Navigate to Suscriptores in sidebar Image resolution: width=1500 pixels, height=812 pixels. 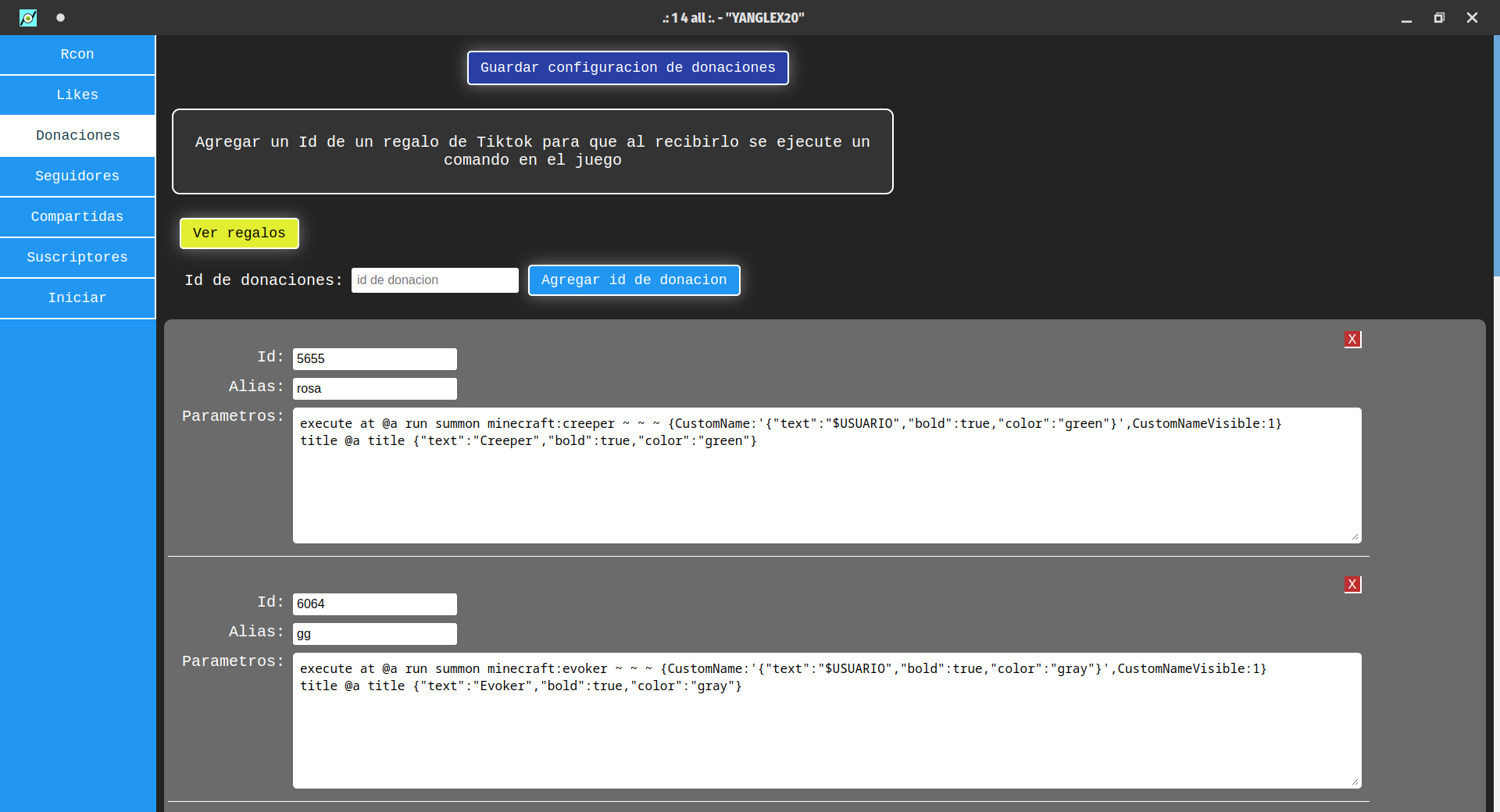click(x=77, y=258)
